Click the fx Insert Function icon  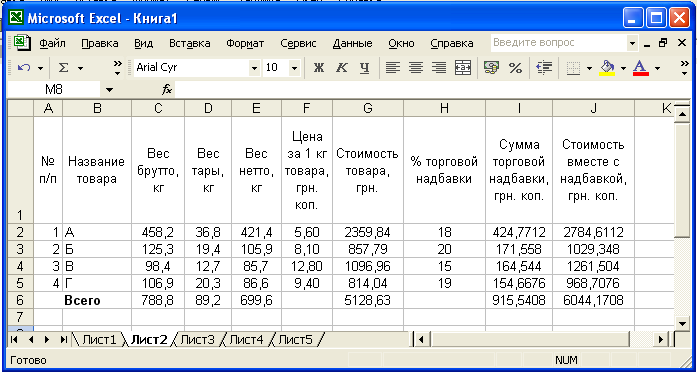167,90
